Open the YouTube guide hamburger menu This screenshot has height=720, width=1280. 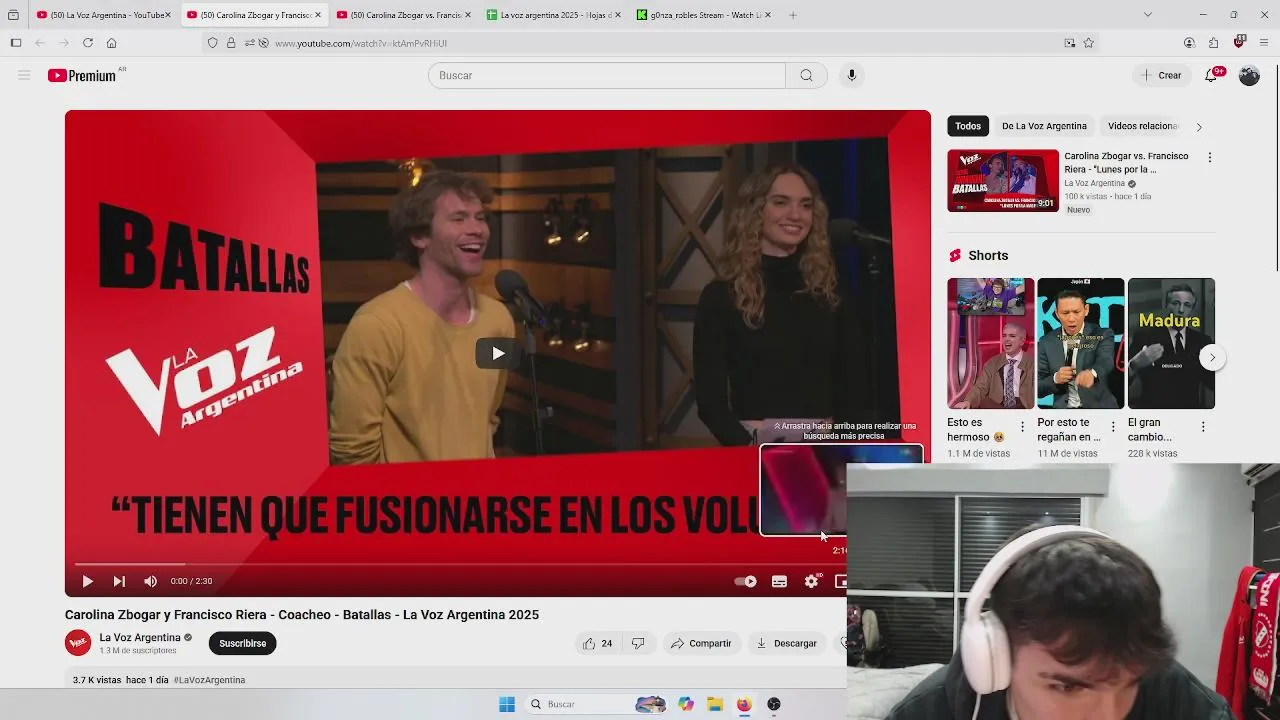coord(24,75)
